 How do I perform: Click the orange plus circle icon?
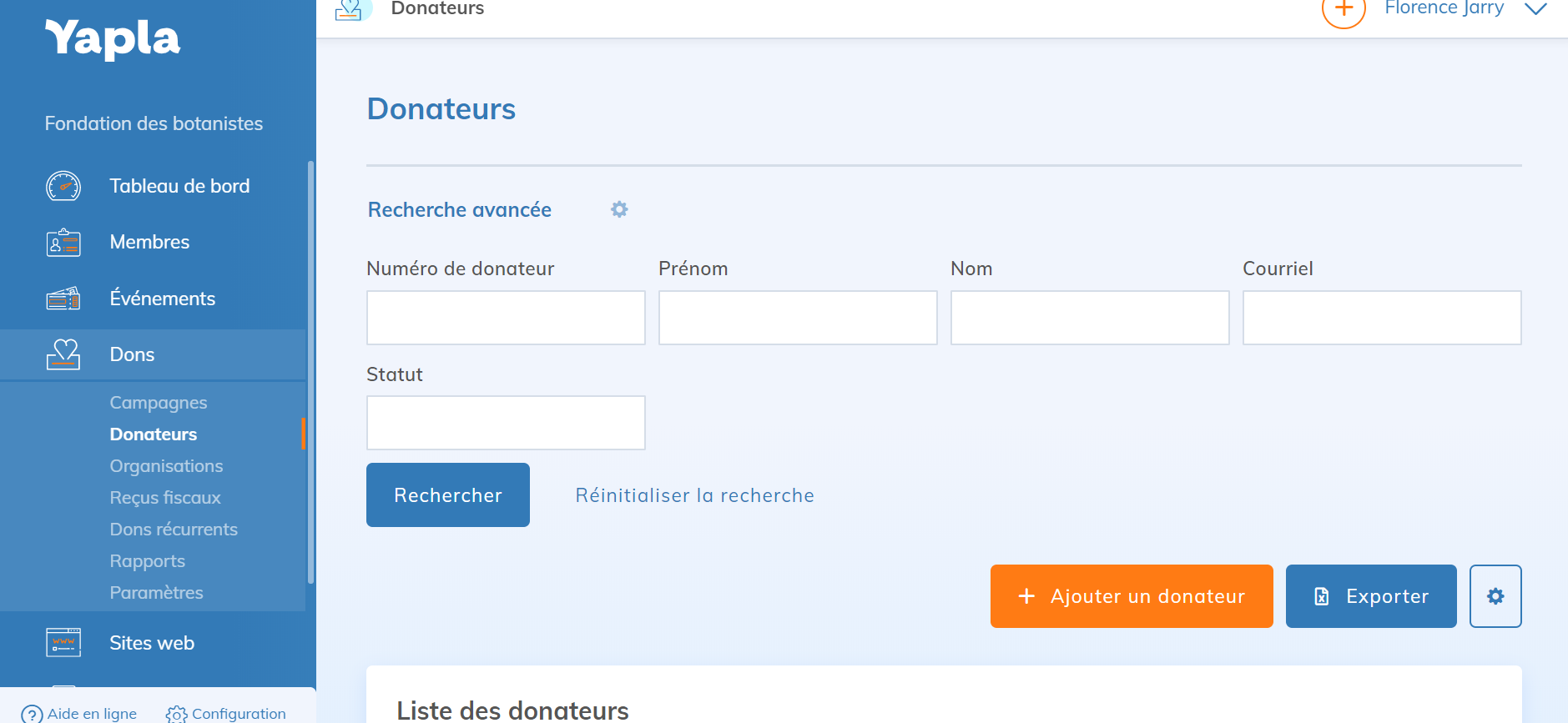(x=1344, y=10)
